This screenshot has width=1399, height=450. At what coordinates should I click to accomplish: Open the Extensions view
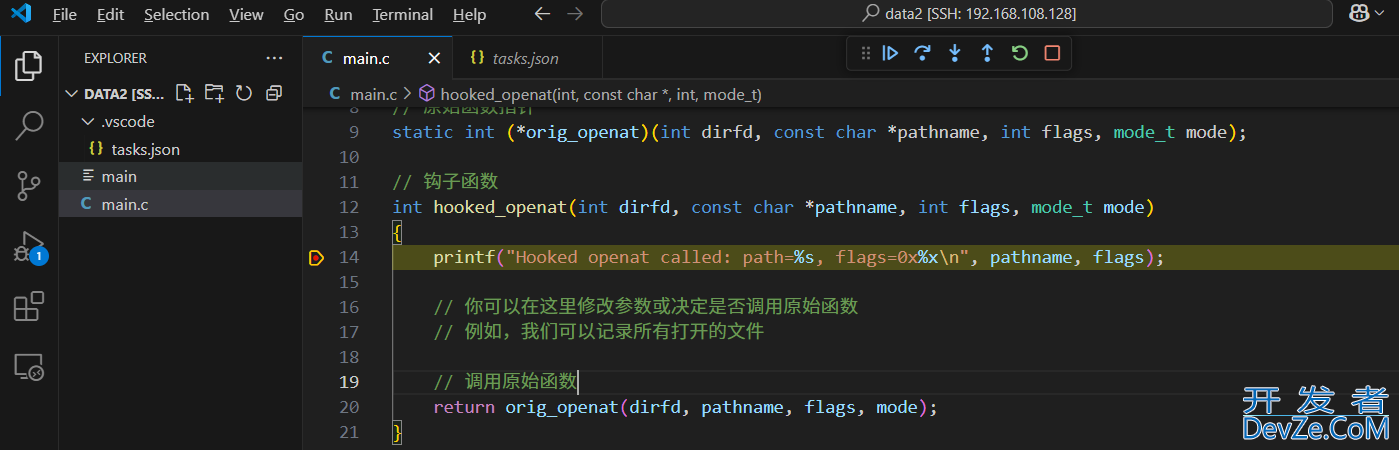29,306
